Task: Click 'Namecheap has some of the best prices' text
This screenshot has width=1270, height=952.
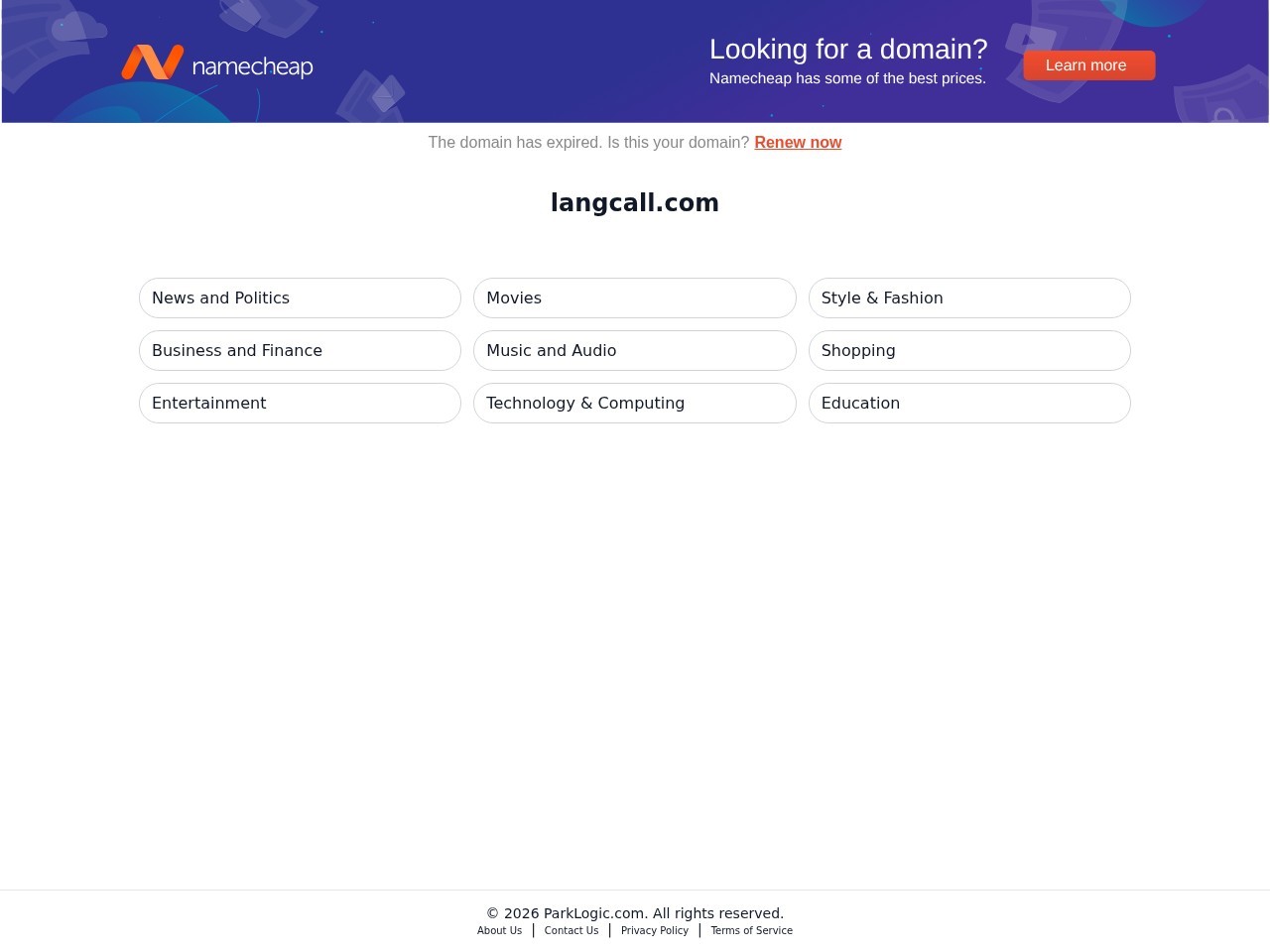Action: (847, 78)
